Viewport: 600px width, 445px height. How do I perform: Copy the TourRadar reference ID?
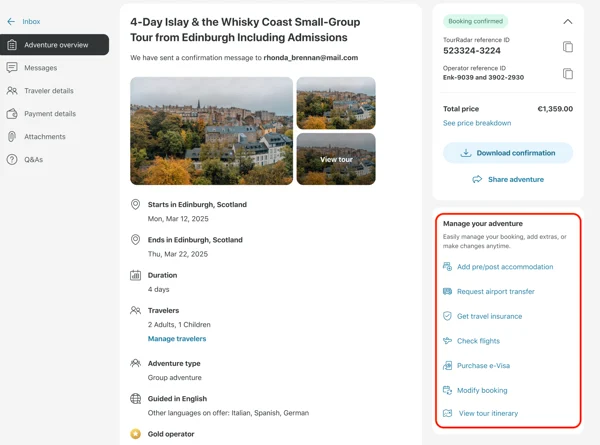pos(568,47)
